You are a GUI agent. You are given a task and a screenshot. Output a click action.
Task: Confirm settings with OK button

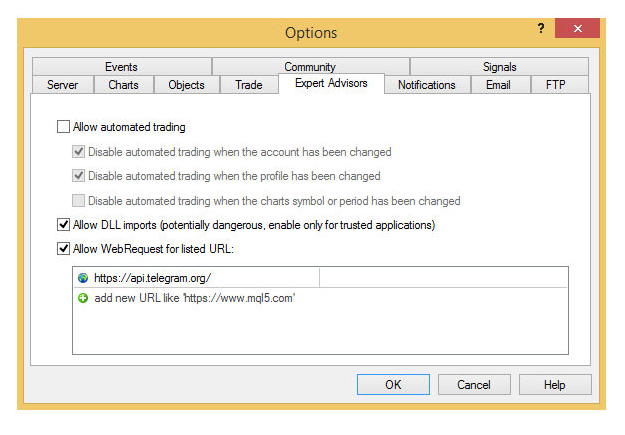coord(393,385)
